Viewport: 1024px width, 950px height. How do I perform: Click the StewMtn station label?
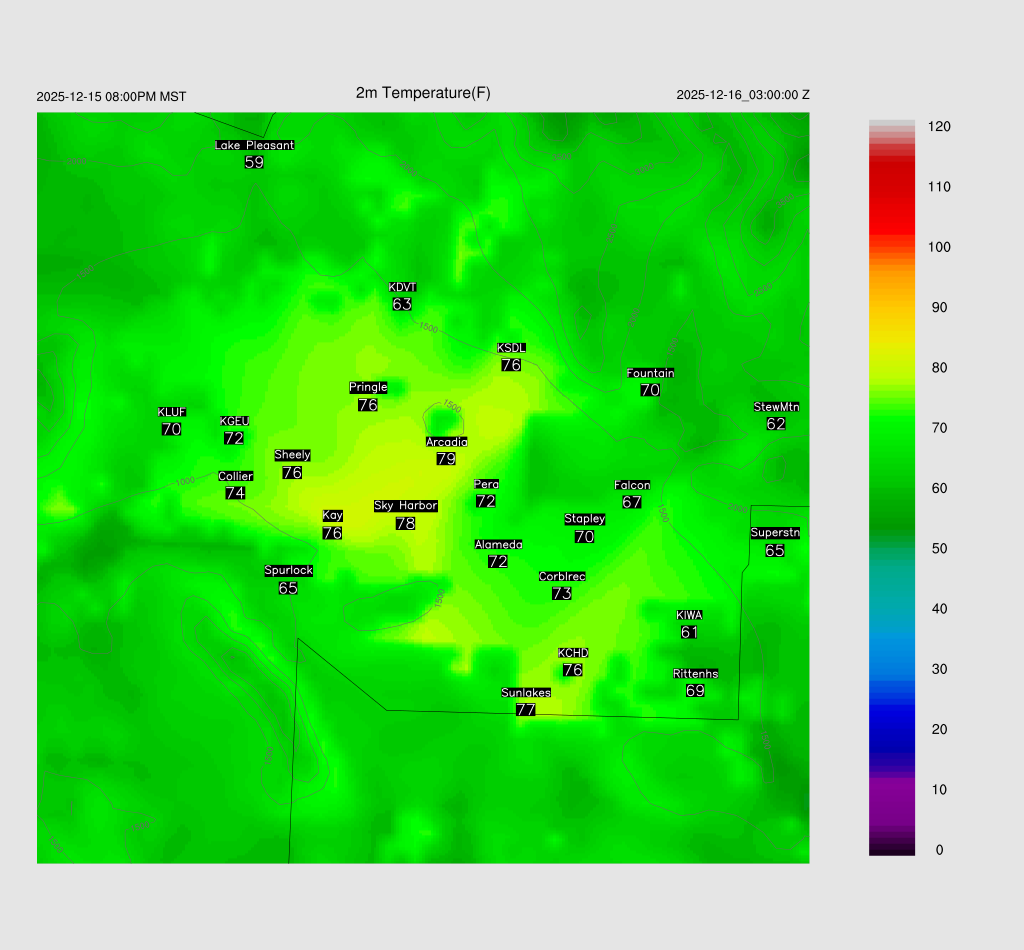776,407
